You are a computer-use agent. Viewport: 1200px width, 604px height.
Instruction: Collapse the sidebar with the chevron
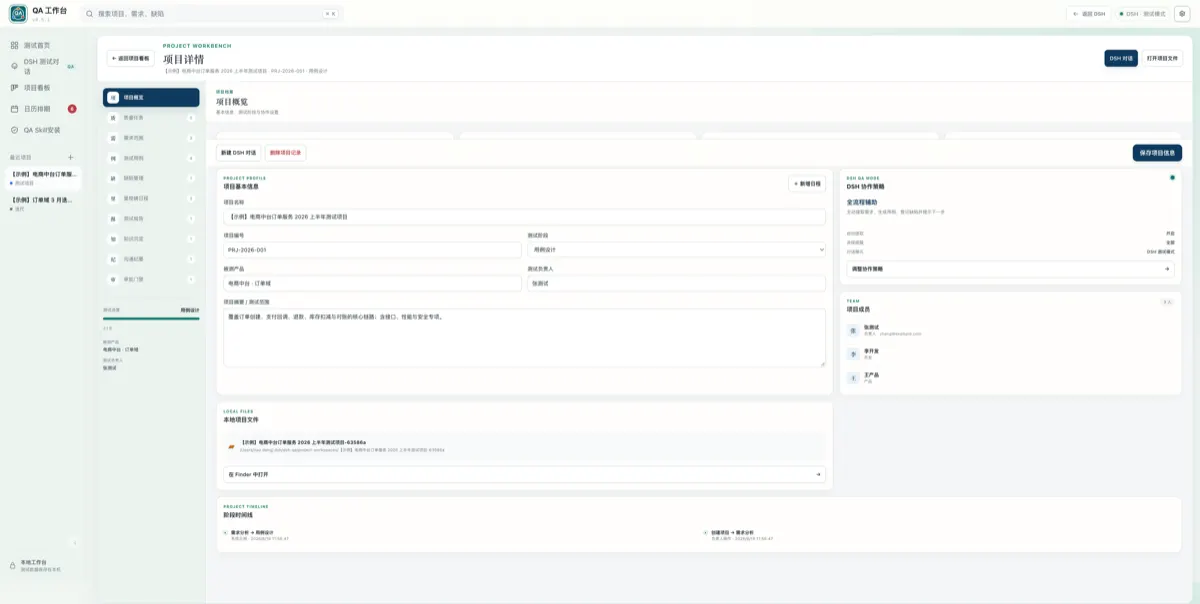(x=75, y=543)
